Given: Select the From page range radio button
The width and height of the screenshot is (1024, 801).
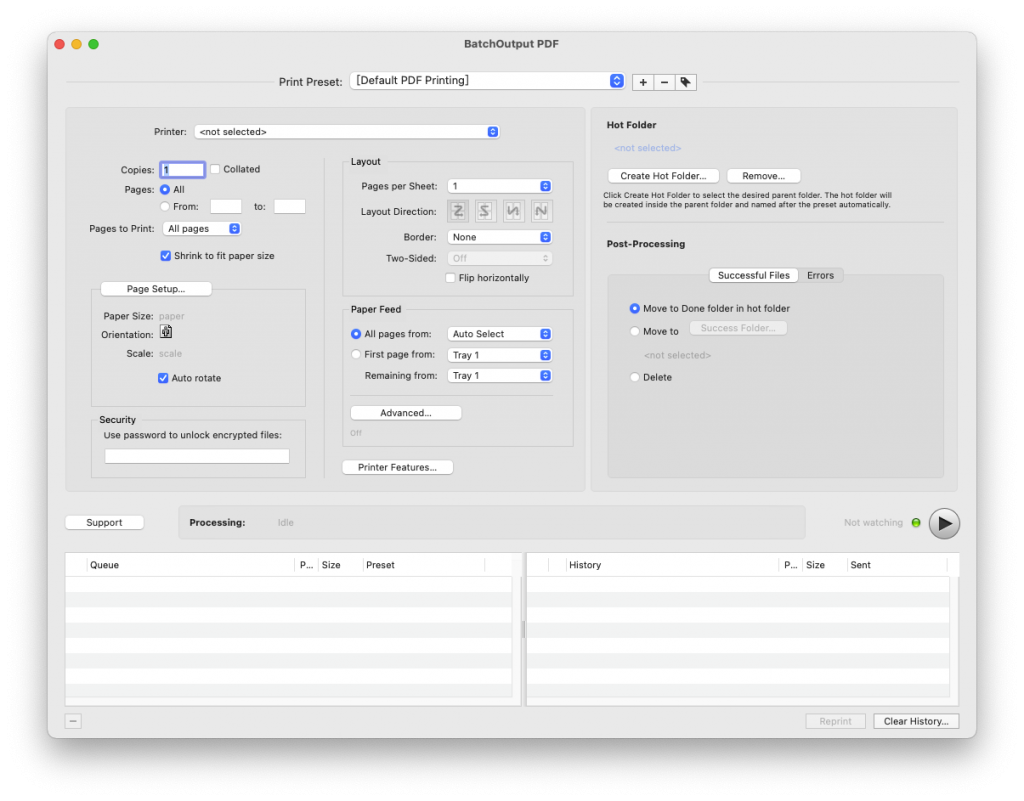Looking at the screenshot, I should point(165,206).
